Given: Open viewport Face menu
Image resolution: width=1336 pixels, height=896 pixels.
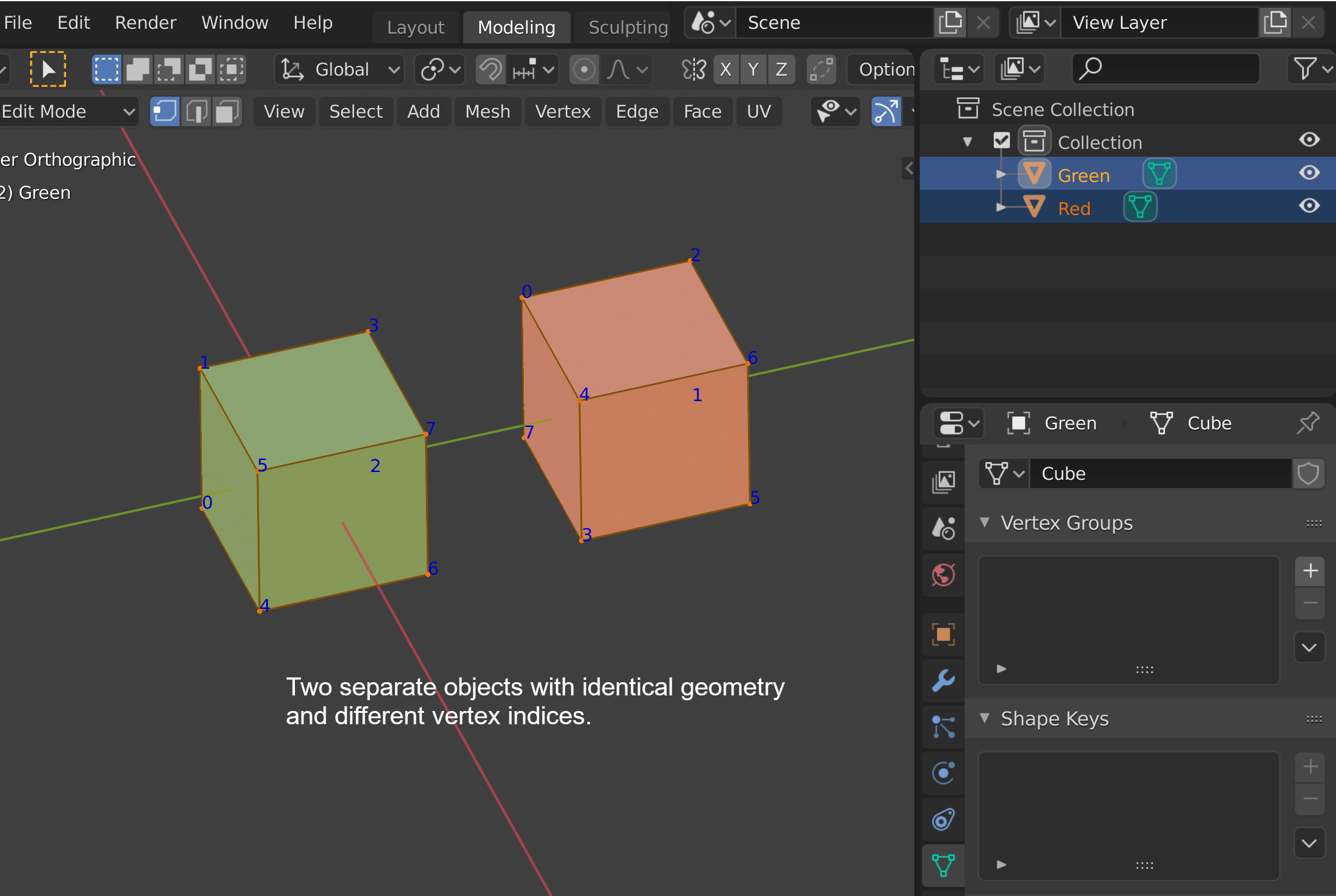Looking at the screenshot, I should pyautogui.click(x=702, y=112).
